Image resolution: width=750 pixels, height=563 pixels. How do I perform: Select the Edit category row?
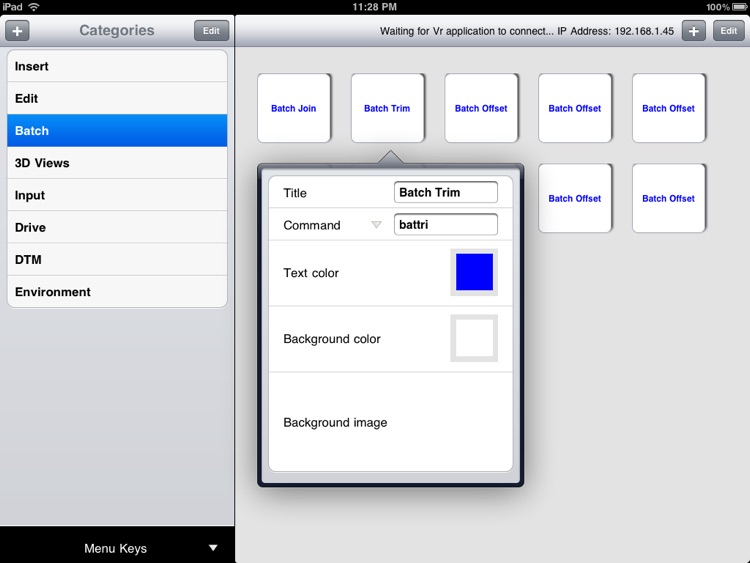117,99
